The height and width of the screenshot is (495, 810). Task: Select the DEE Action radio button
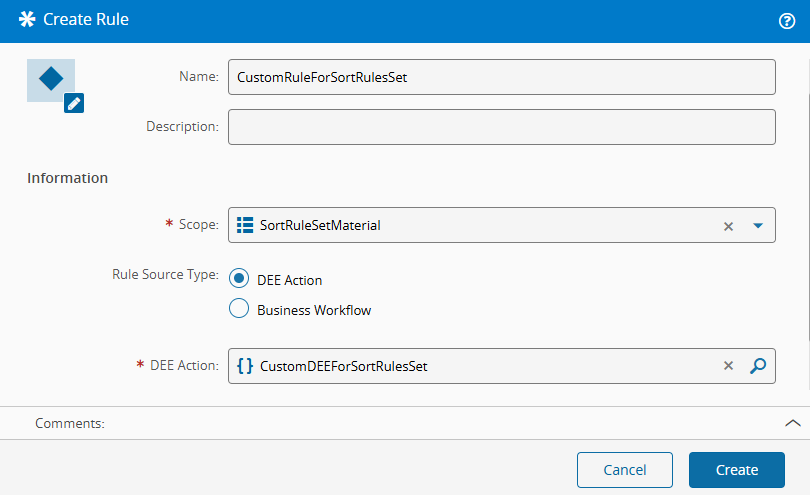pos(239,280)
